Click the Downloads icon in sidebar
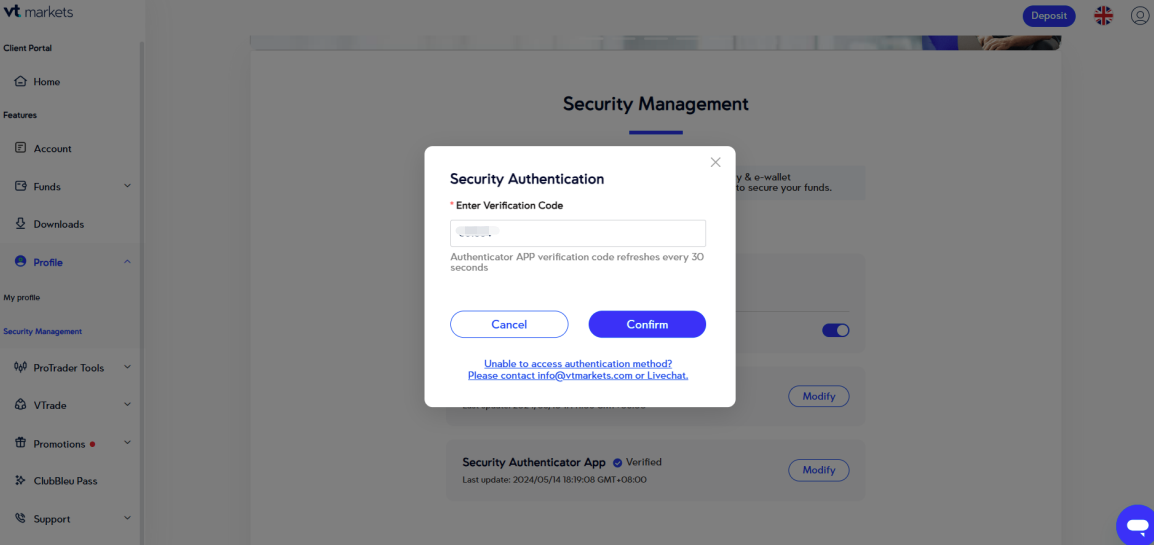The height and width of the screenshot is (545, 1154). 20,224
